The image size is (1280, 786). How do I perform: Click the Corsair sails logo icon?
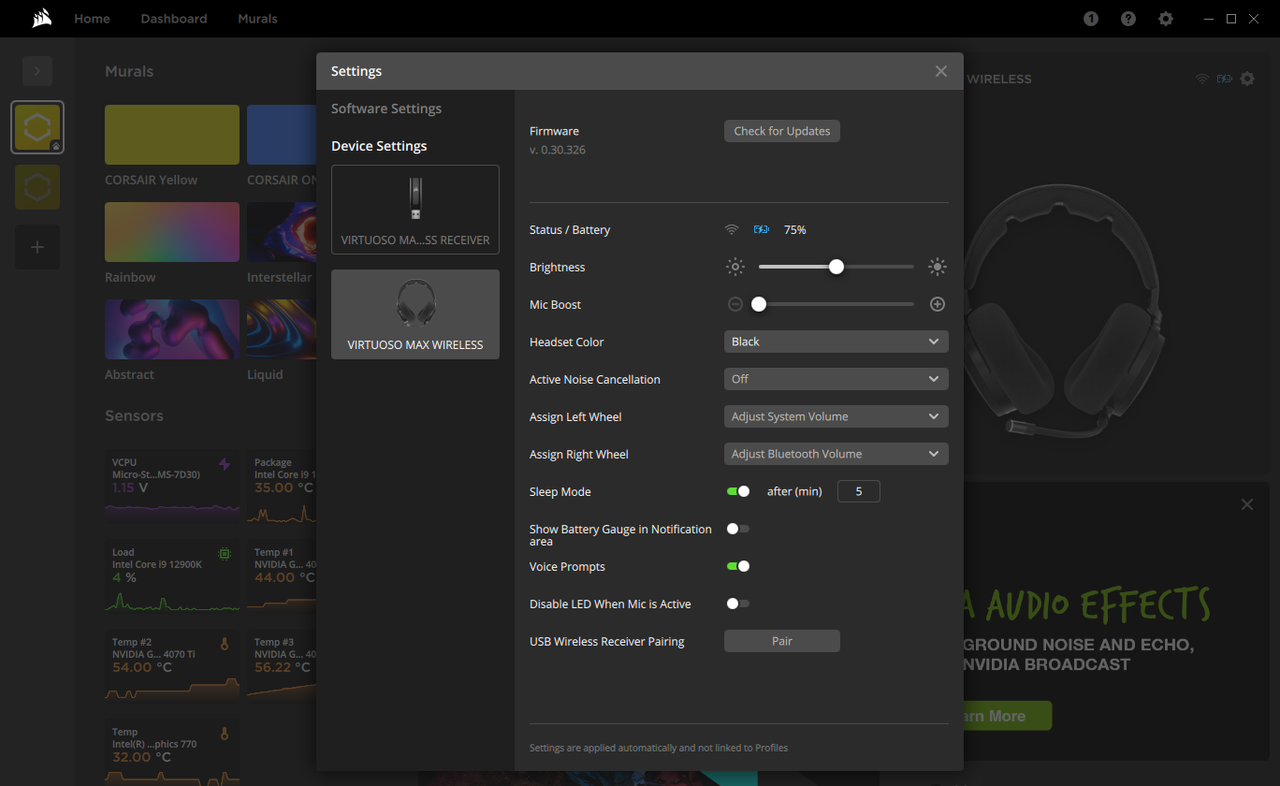pyautogui.click(x=43, y=18)
